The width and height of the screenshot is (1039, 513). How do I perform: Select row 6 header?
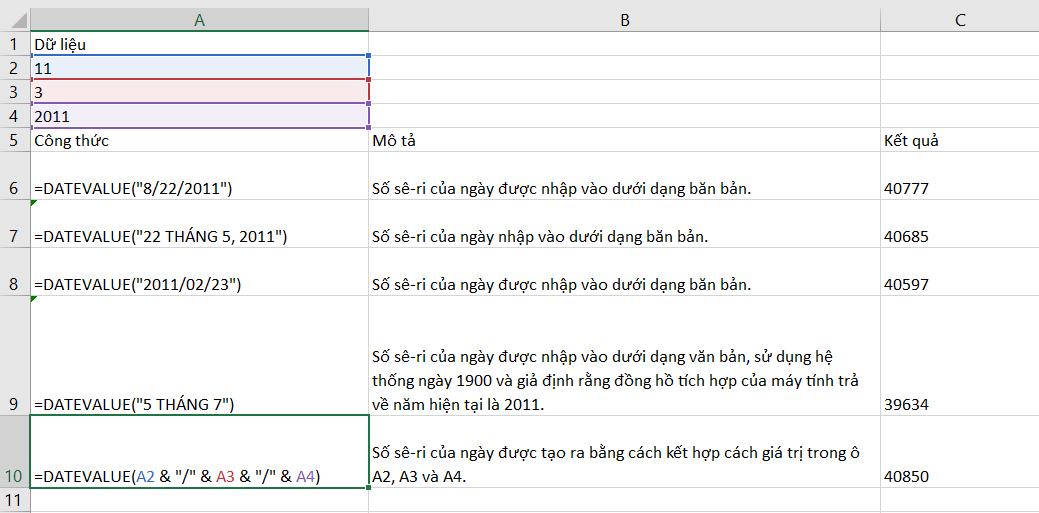pos(15,176)
